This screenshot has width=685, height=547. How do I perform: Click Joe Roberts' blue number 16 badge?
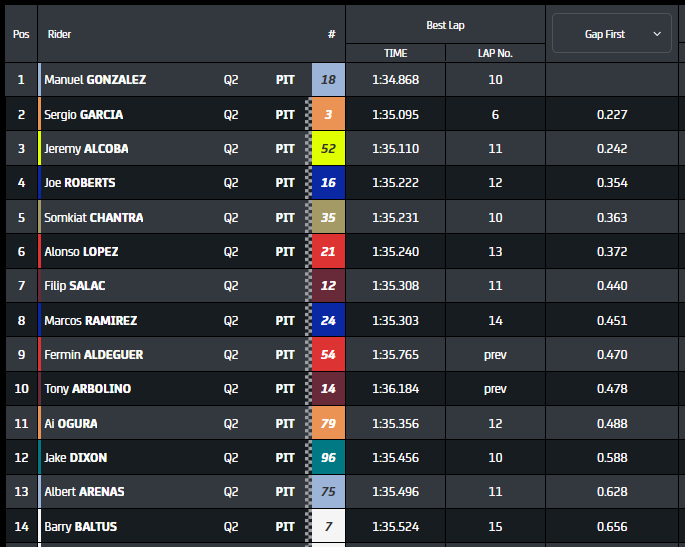(328, 183)
